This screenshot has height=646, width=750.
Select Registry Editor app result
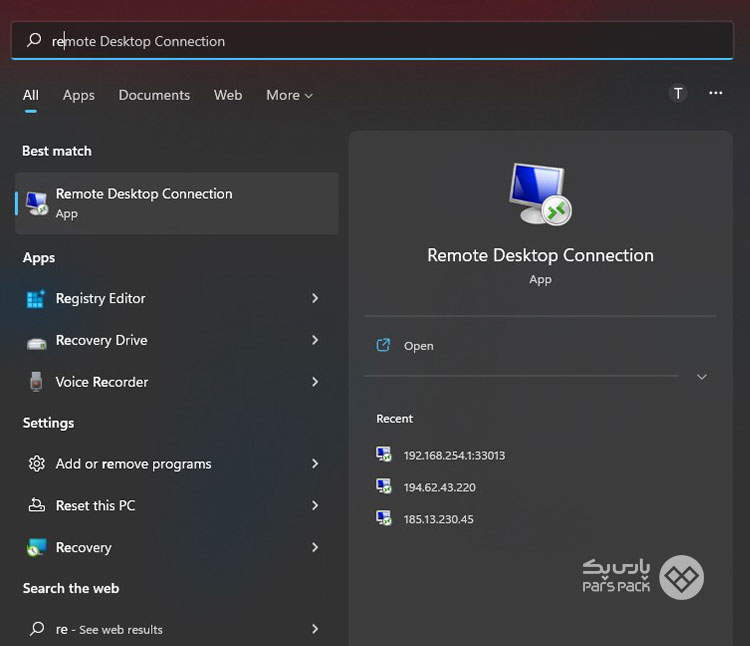(177, 298)
